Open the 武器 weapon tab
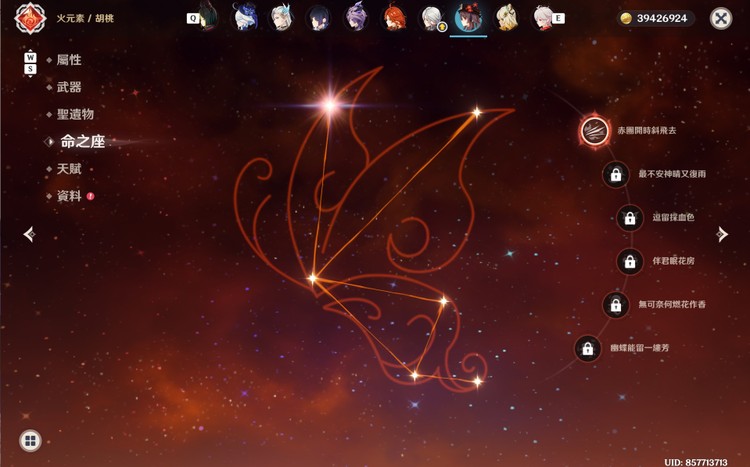Image resolution: width=750 pixels, height=467 pixels. [69, 87]
